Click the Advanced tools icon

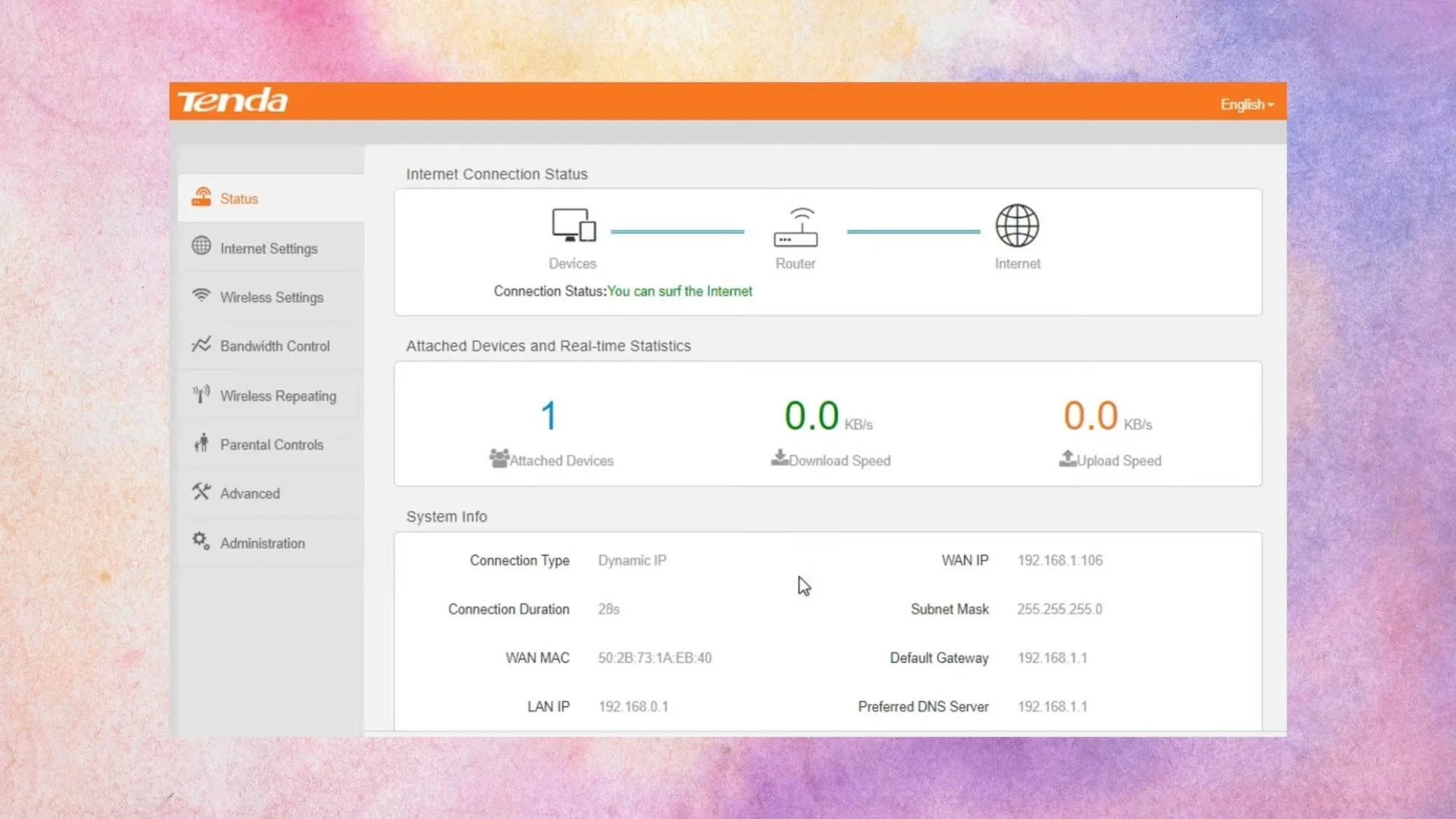click(202, 492)
